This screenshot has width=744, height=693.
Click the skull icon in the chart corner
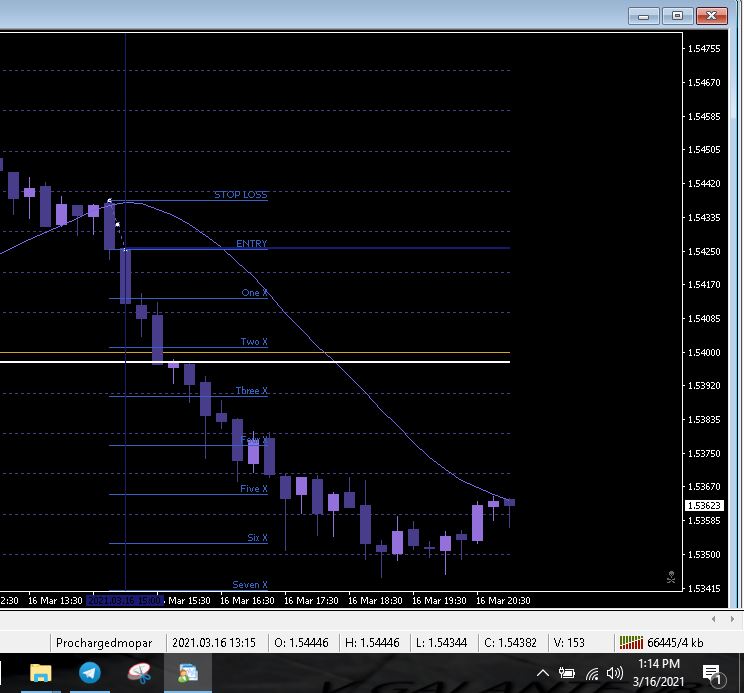[x=671, y=577]
